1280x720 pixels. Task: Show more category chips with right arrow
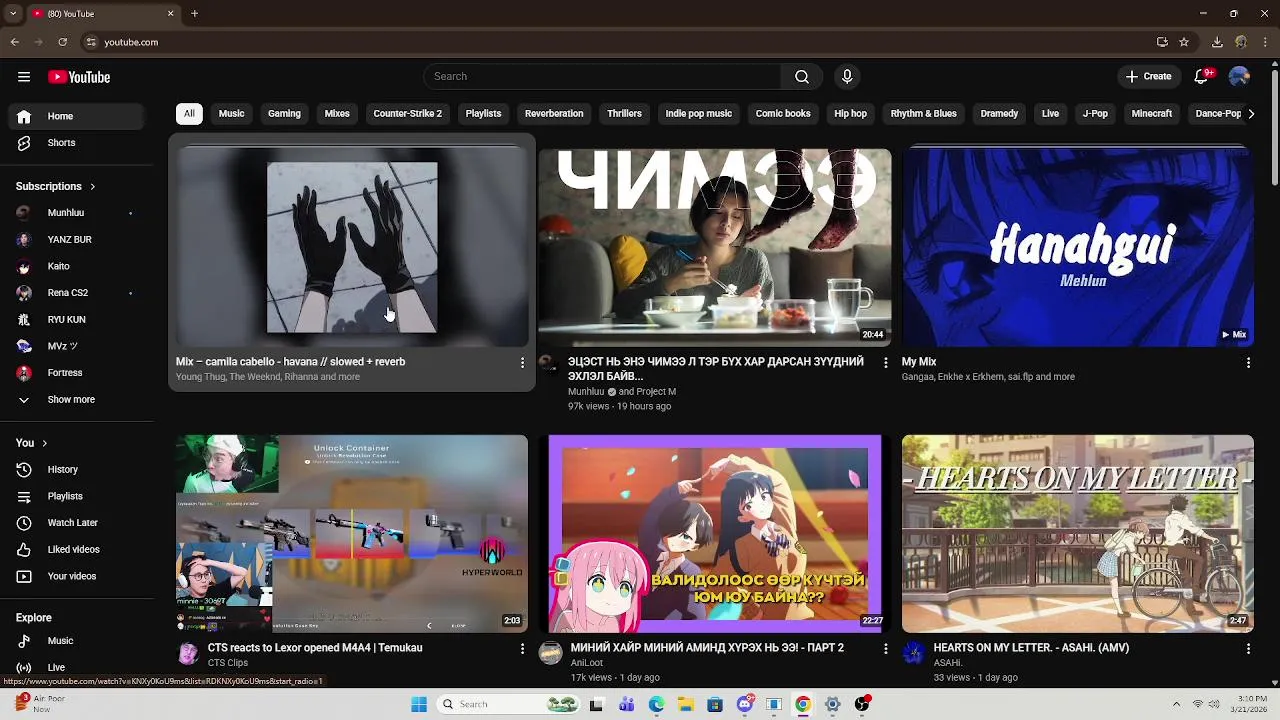click(x=1251, y=114)
